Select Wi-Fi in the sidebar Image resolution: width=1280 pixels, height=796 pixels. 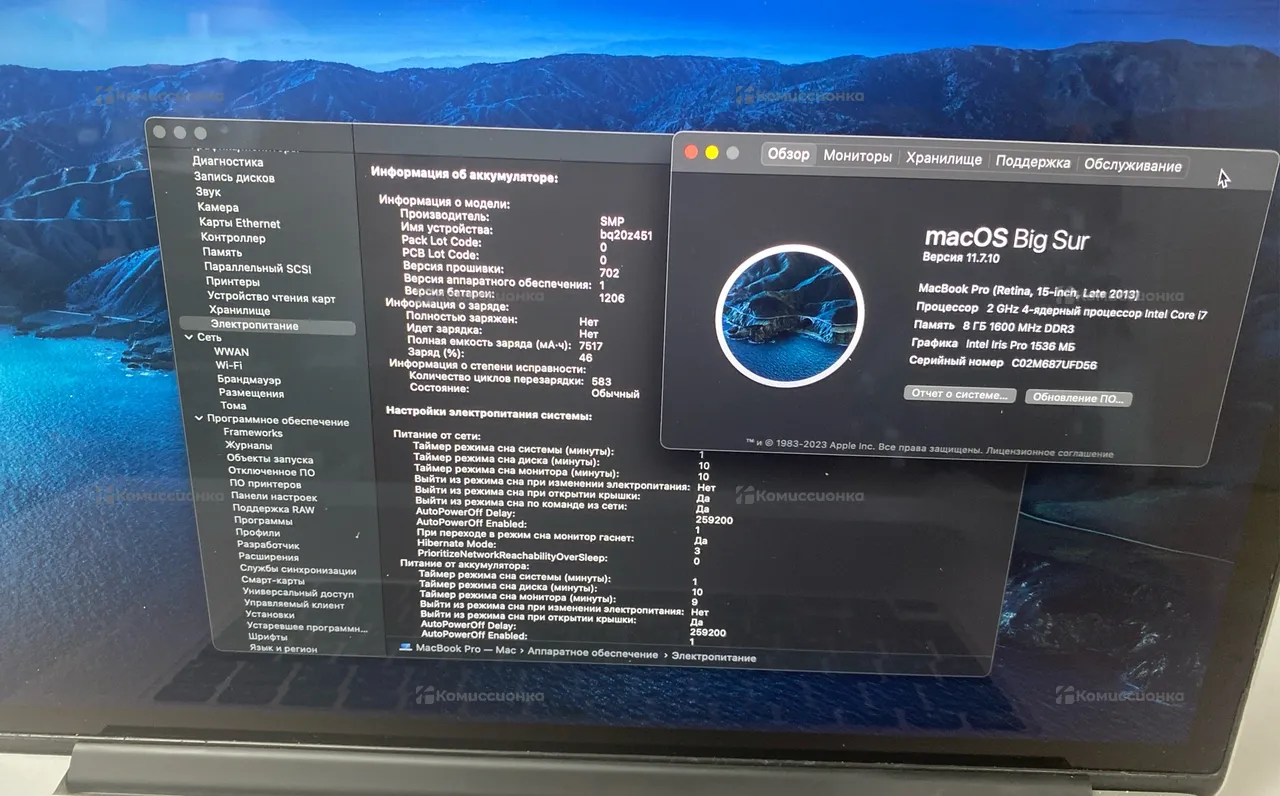point(229,366)
